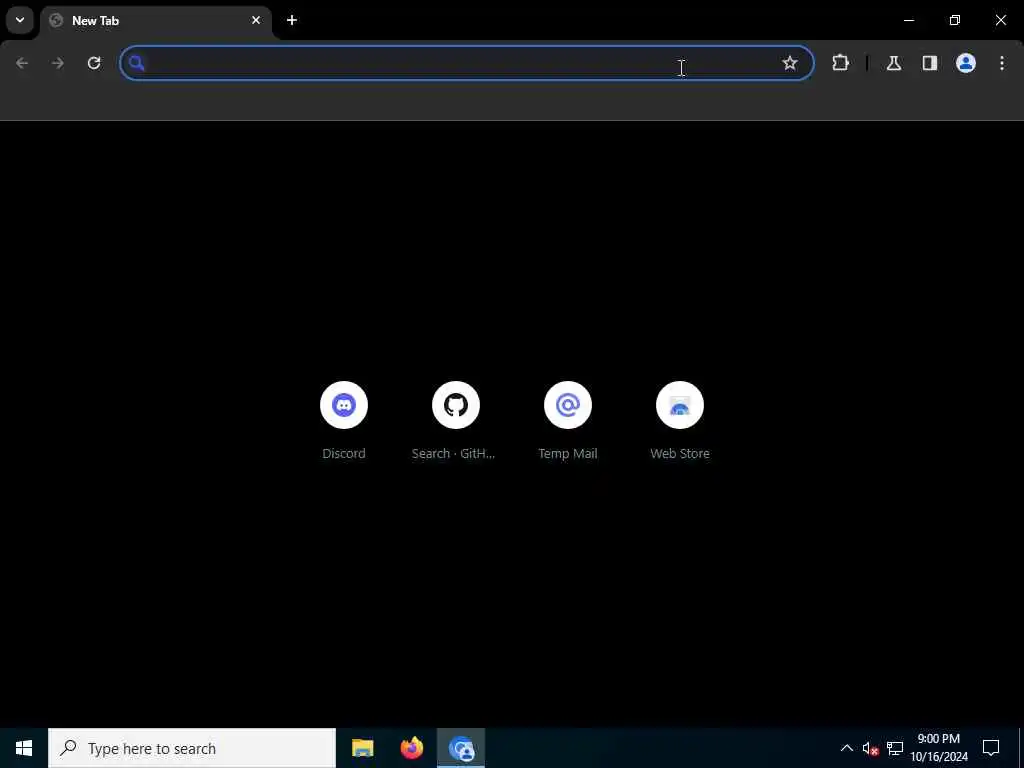
Task: Show hidden system tray icons
Action: [846, 748]
